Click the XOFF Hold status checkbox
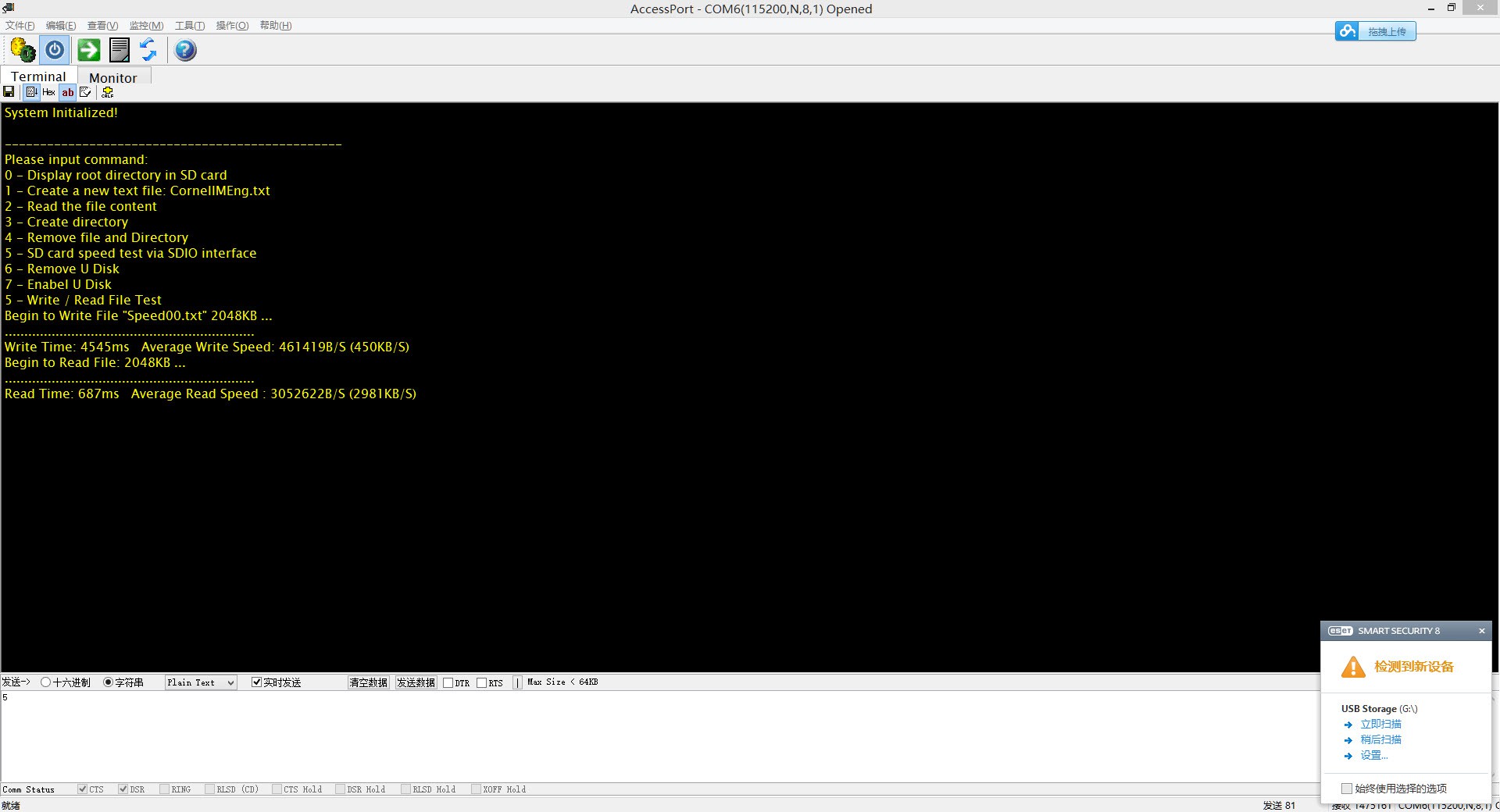 476,789
